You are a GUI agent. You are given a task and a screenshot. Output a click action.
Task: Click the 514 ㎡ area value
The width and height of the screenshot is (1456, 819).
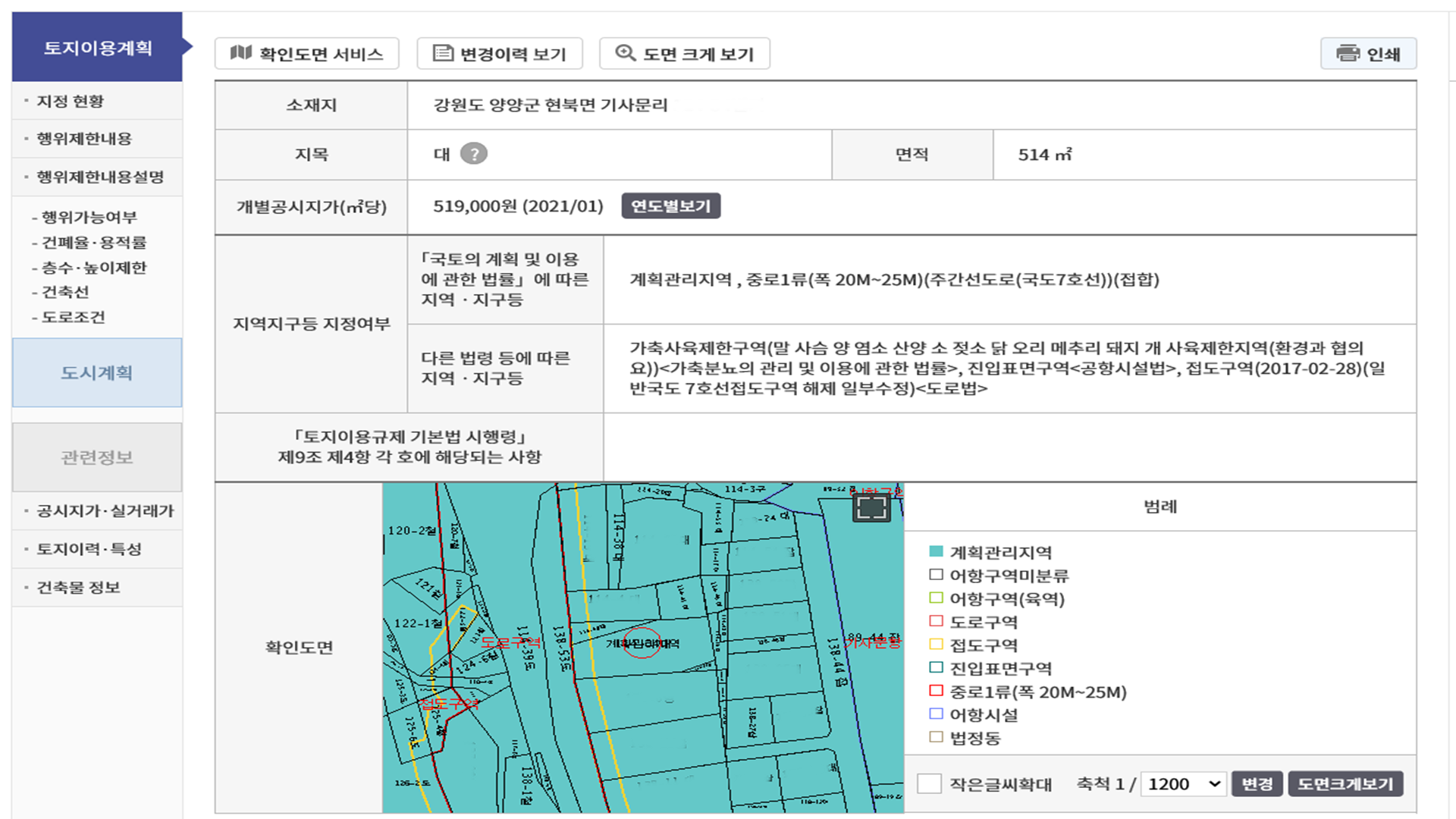pos(1045,155)
